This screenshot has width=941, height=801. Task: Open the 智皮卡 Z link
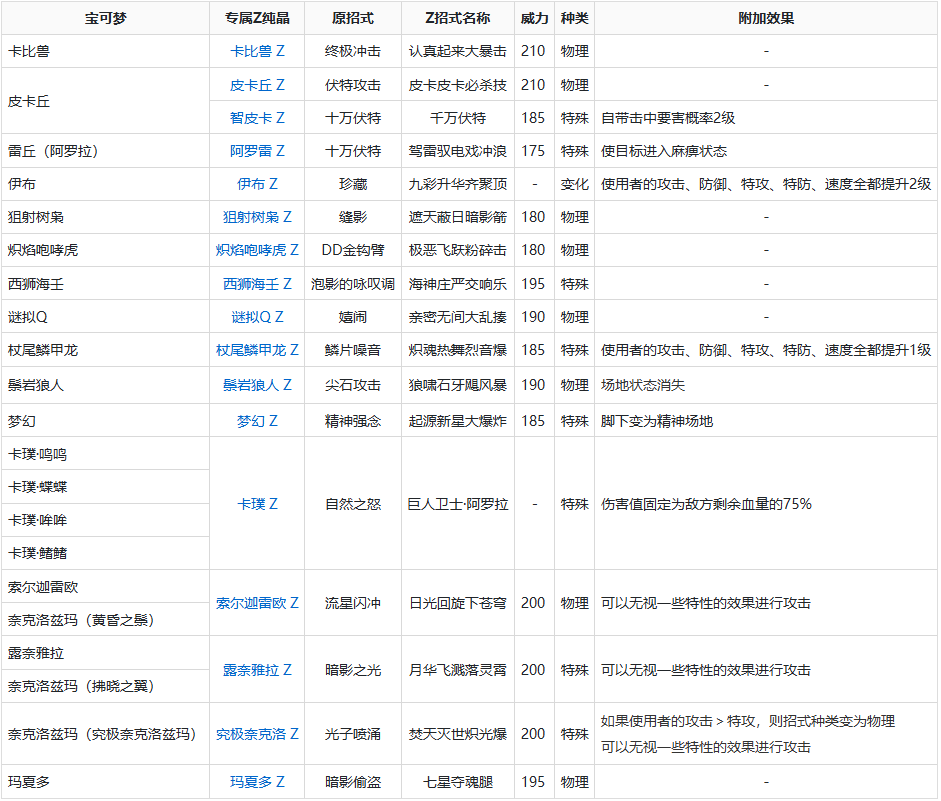coord(257,118)
